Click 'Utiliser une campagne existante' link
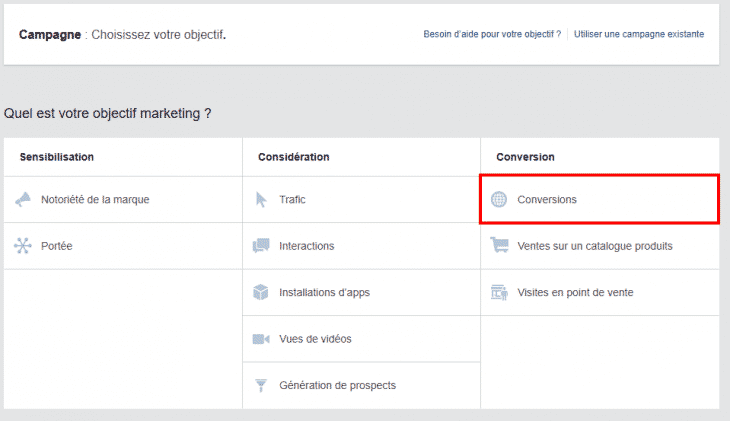Screen dimensions: 730x421 tap(638, 34)
